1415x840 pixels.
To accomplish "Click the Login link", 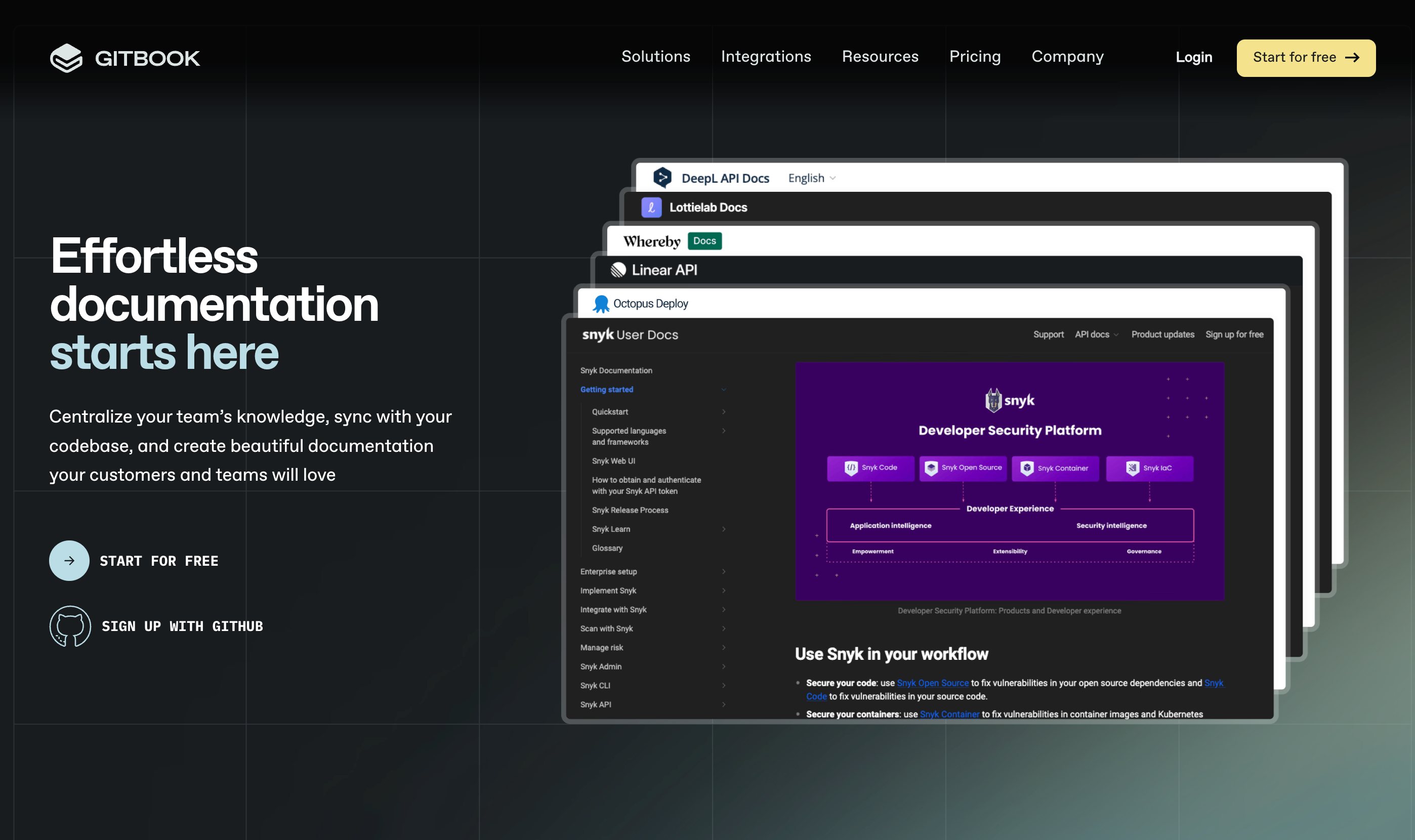I will 1194,57.
